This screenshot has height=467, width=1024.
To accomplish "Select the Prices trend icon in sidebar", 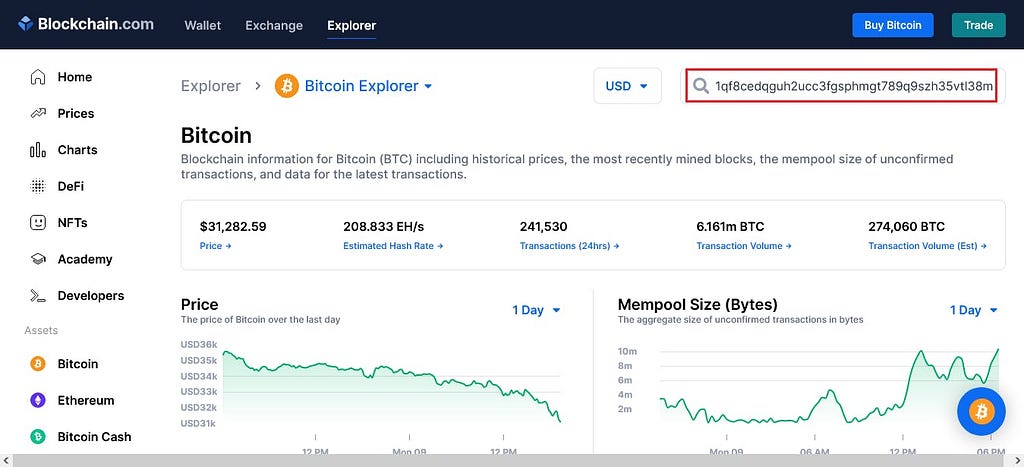I will 38,114.
